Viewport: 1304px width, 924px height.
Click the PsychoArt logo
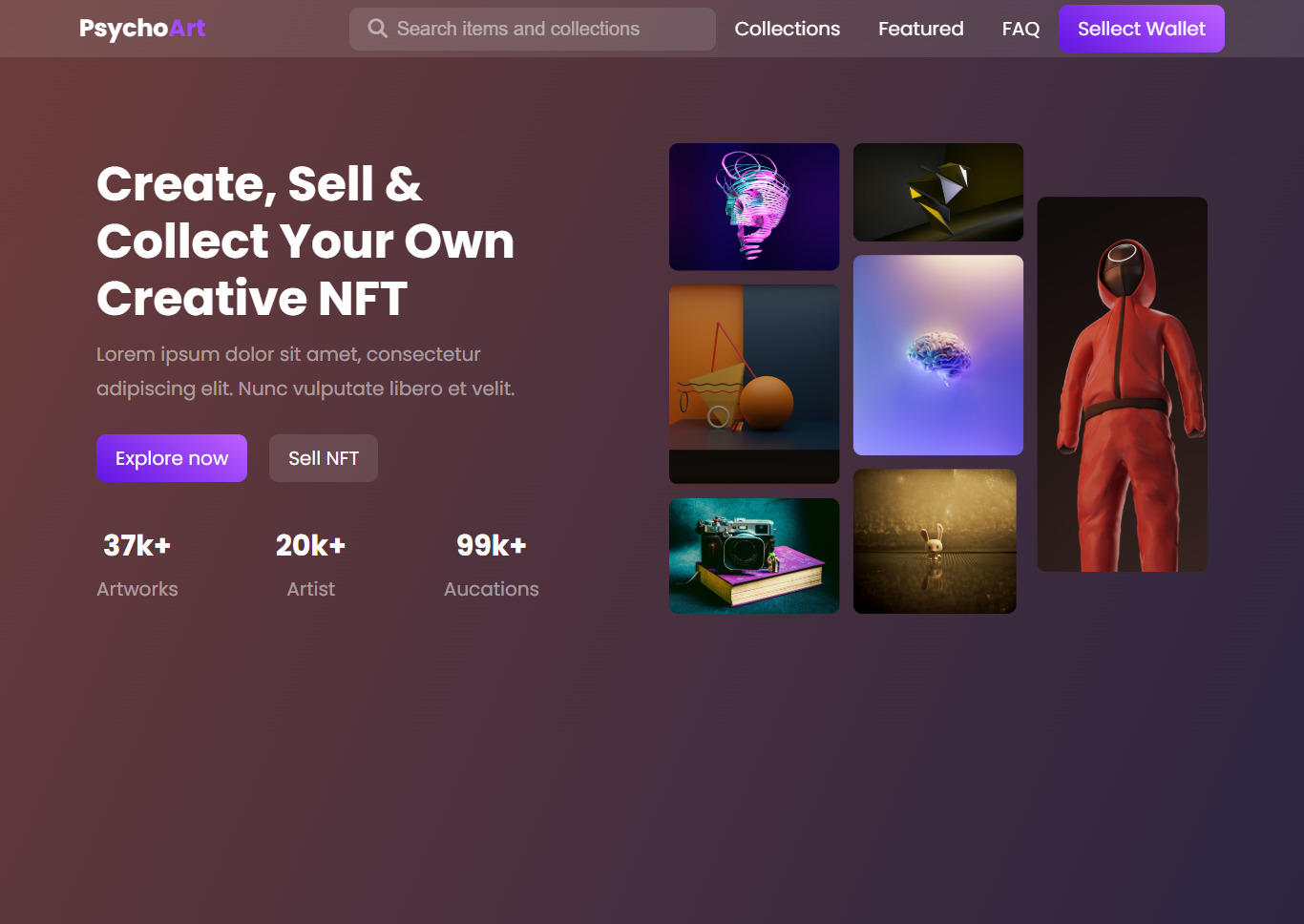pos(142,29)
